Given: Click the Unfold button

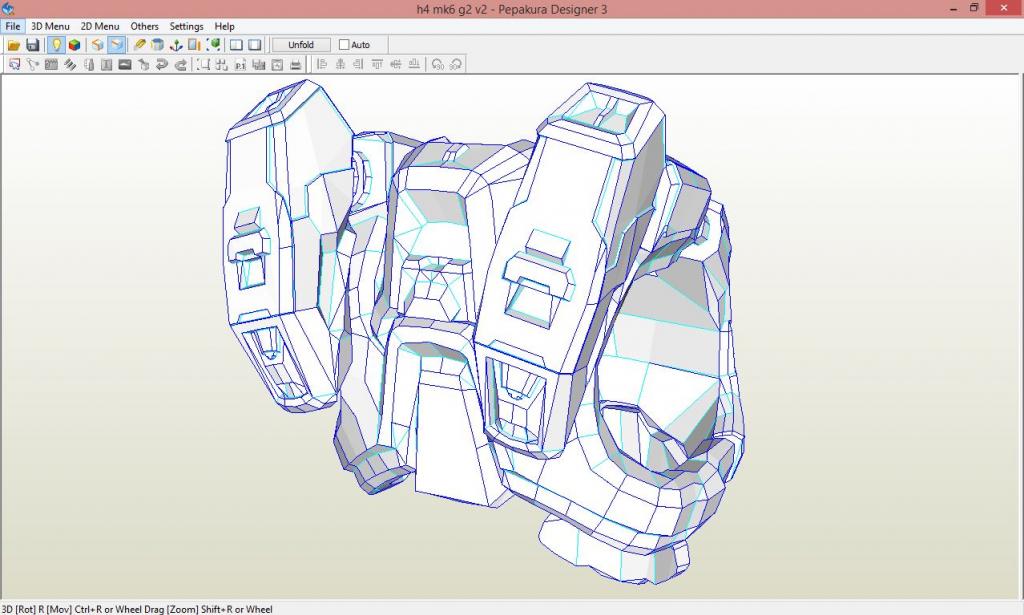Looking at the screenshot, I should pos(301,45).
